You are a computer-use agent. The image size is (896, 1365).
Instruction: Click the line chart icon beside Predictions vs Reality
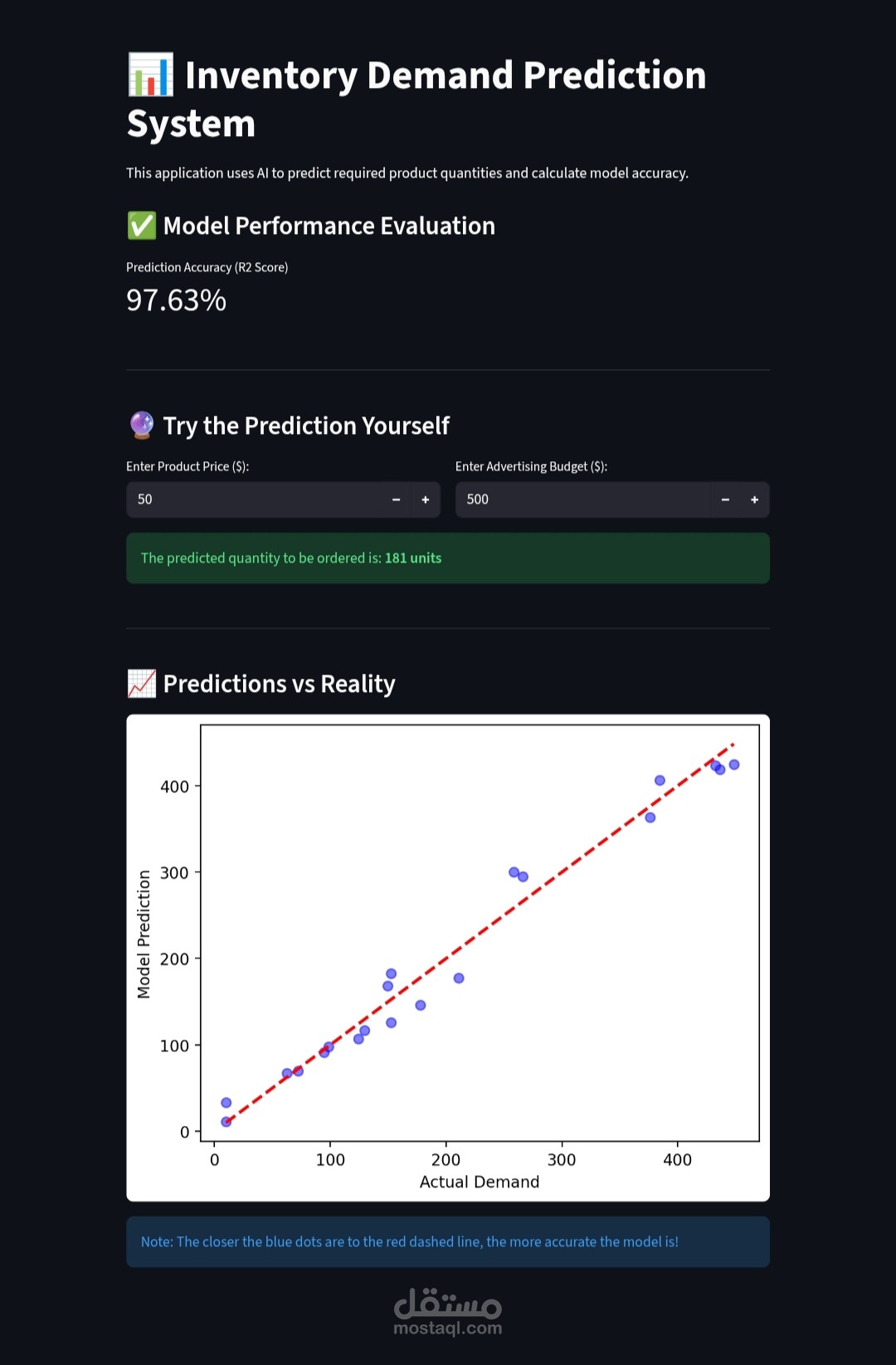click(142, 684)
